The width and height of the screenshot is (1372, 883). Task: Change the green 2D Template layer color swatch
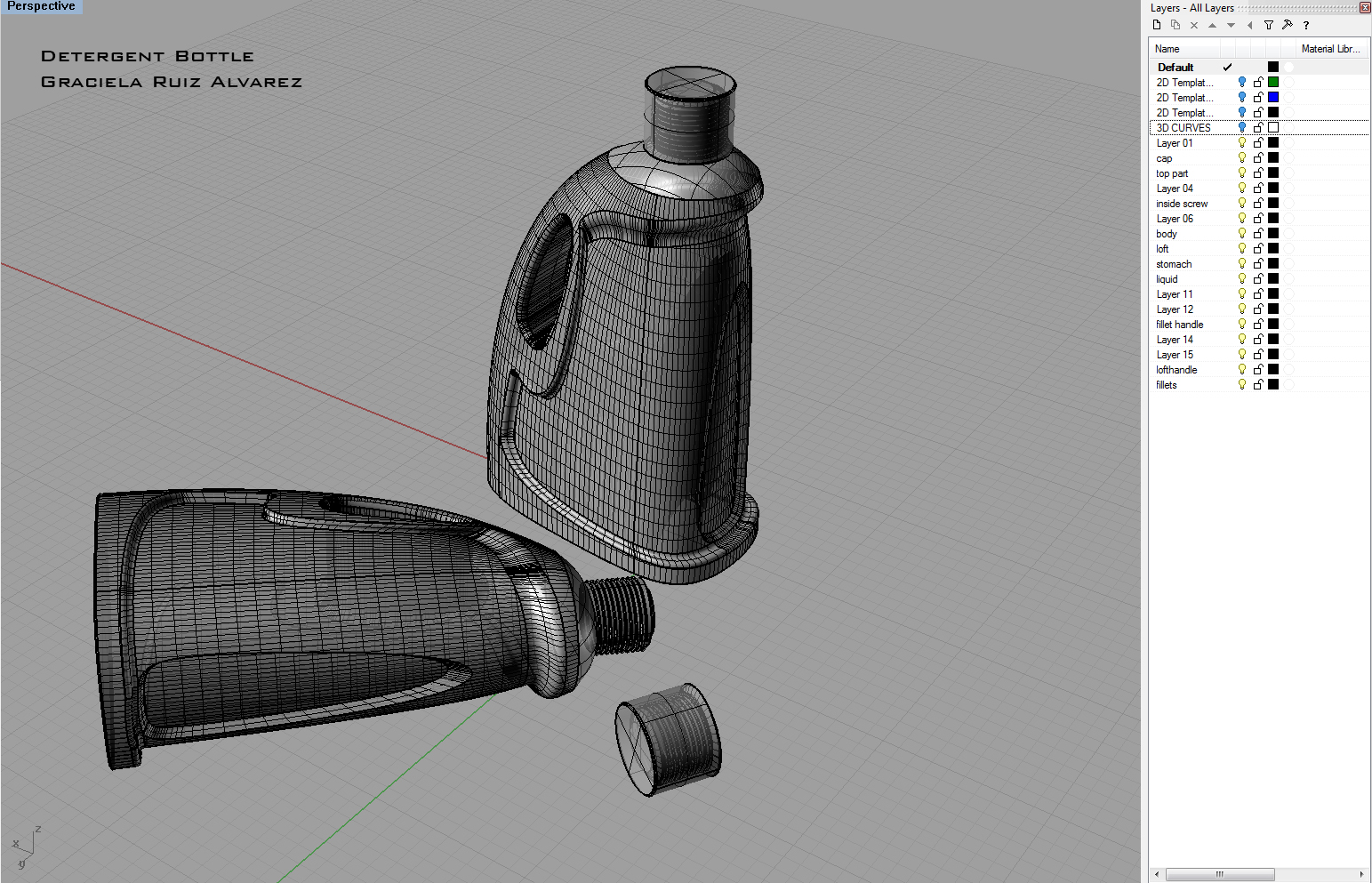1273,82
